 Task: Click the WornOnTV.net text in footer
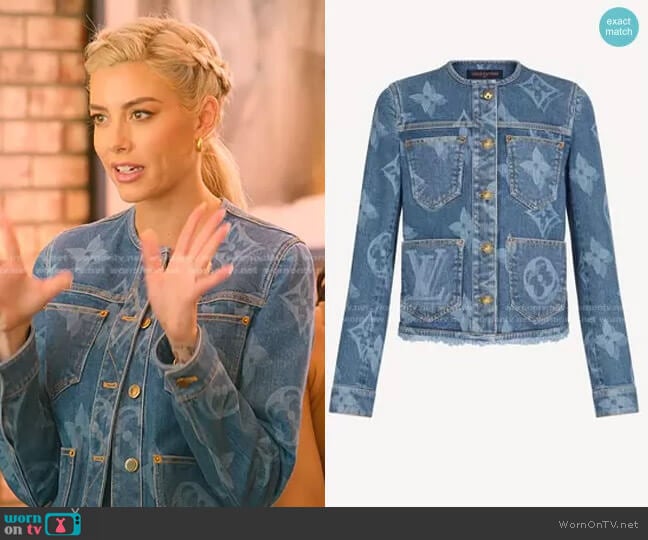point(598,524)
